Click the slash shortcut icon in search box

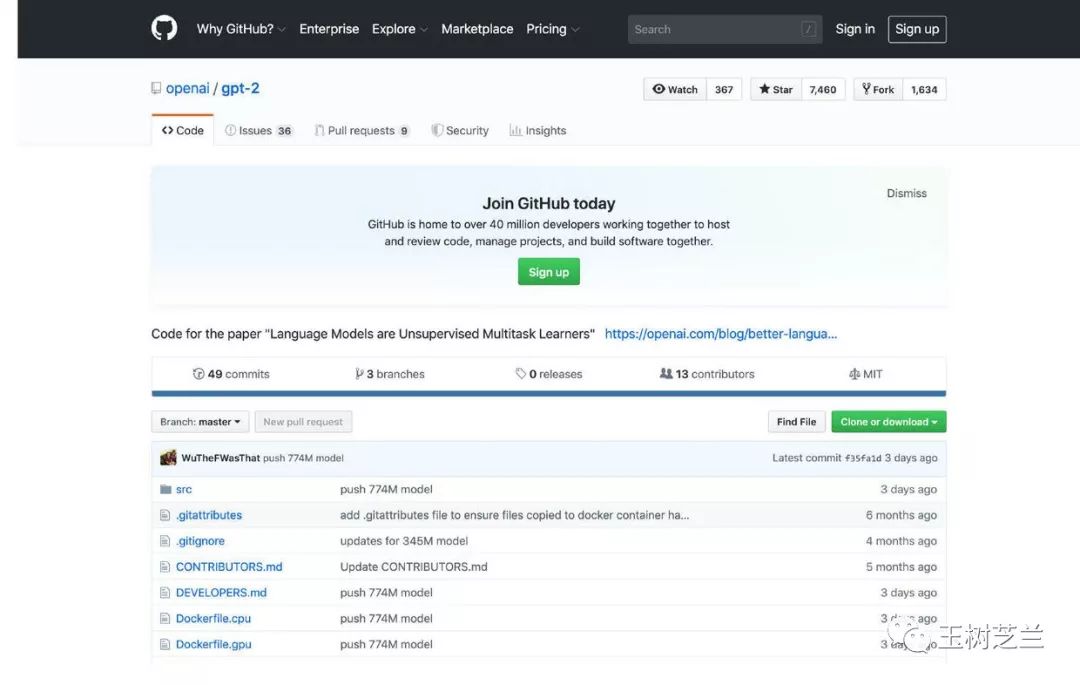[809, 29]
